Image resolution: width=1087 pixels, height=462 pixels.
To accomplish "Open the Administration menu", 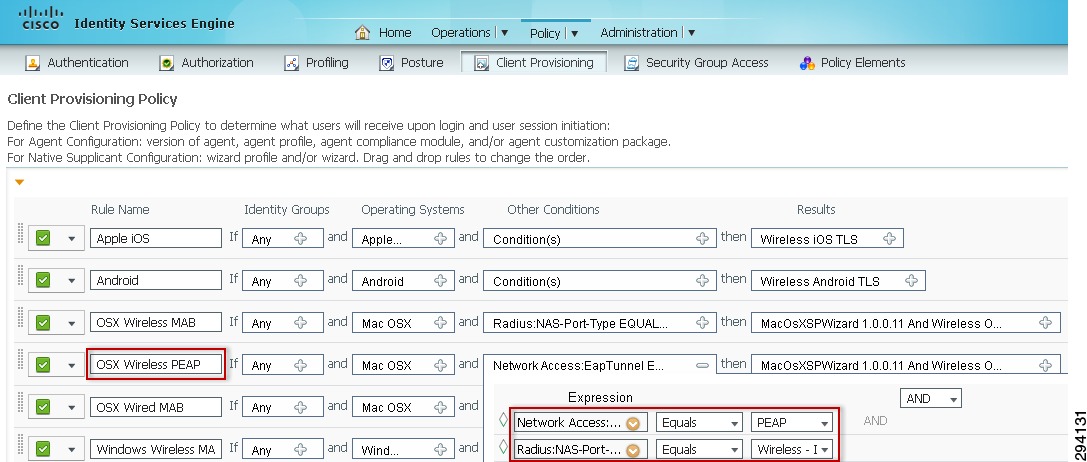I will tap(647, 33).
